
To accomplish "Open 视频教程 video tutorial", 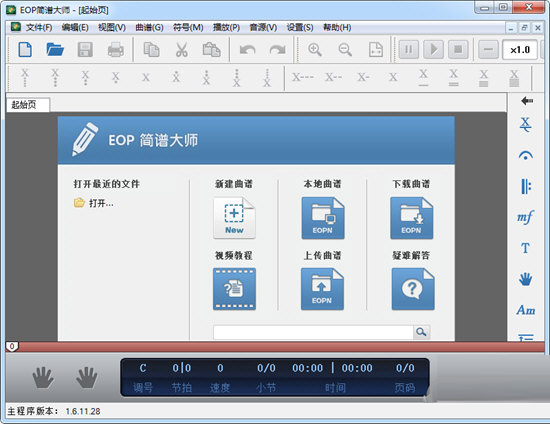I will point(234,289).
